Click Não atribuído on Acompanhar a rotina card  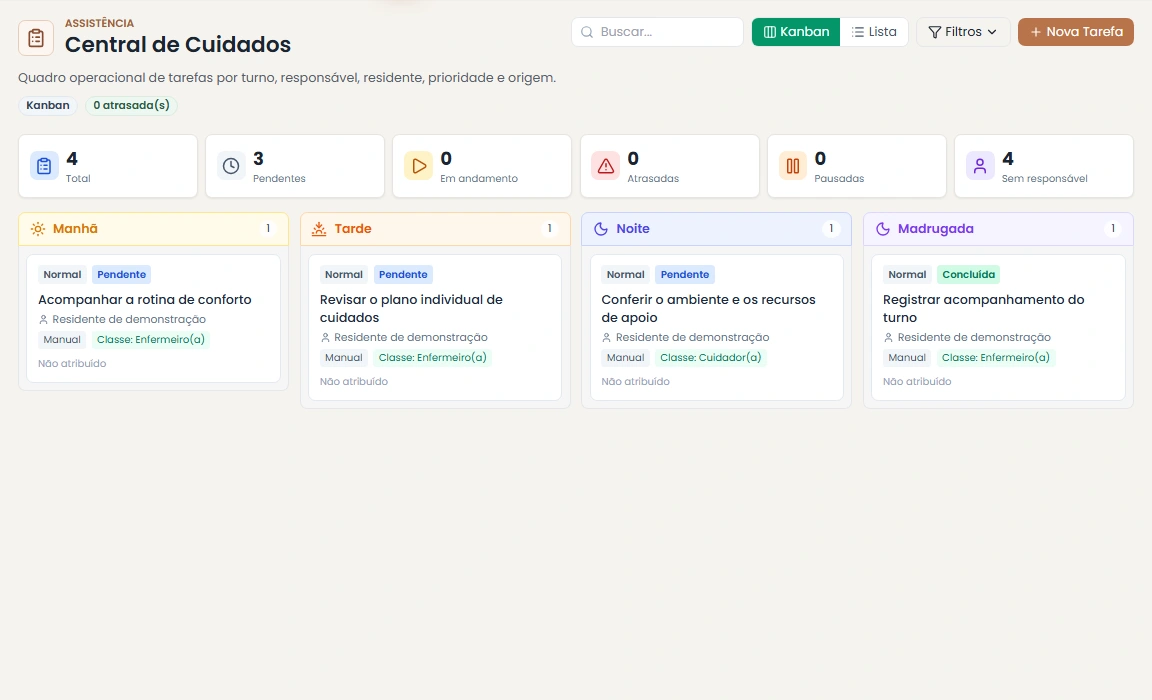point(72,364)
